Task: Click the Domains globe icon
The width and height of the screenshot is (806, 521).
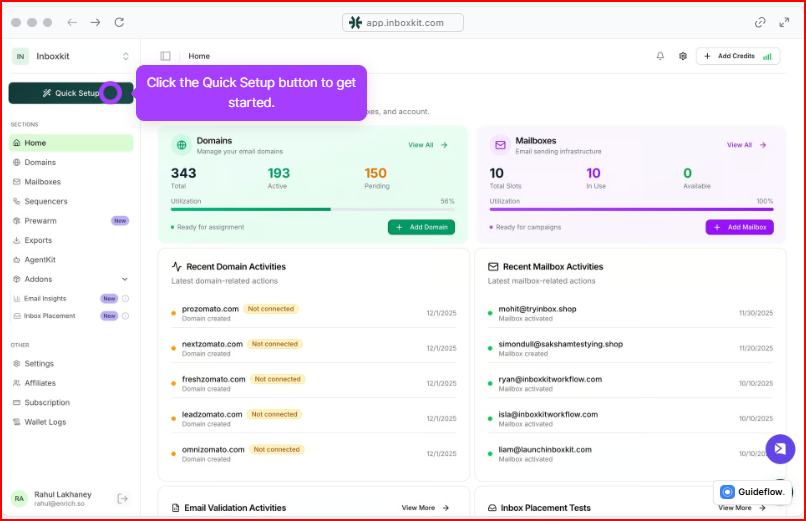Action: click(181, 145)
